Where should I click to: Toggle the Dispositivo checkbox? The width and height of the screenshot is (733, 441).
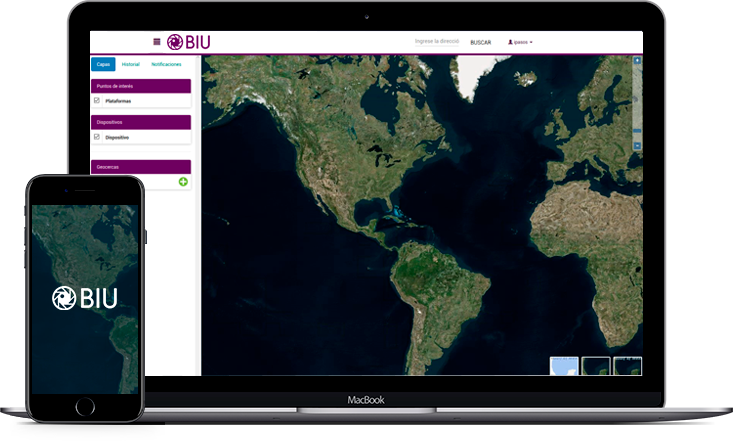97,136
